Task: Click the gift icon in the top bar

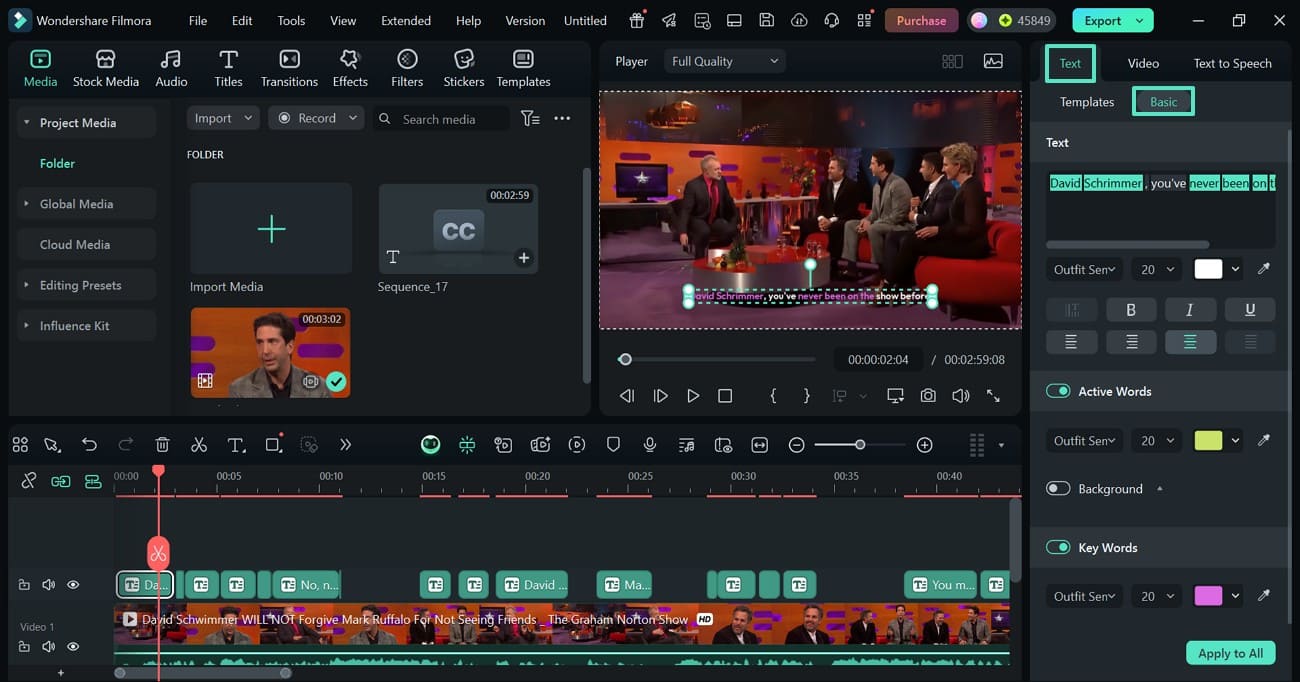Action: tap(637, 20)
